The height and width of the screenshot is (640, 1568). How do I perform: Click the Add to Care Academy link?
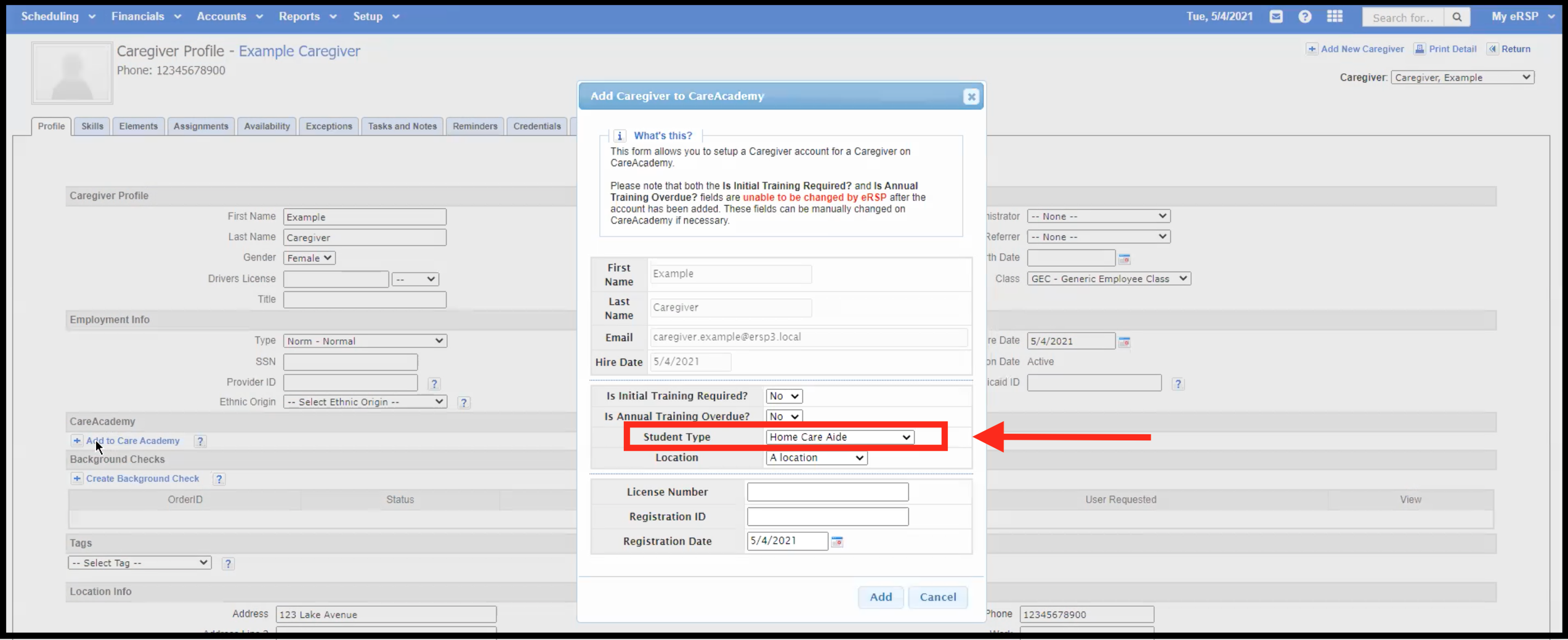(133, 441)
